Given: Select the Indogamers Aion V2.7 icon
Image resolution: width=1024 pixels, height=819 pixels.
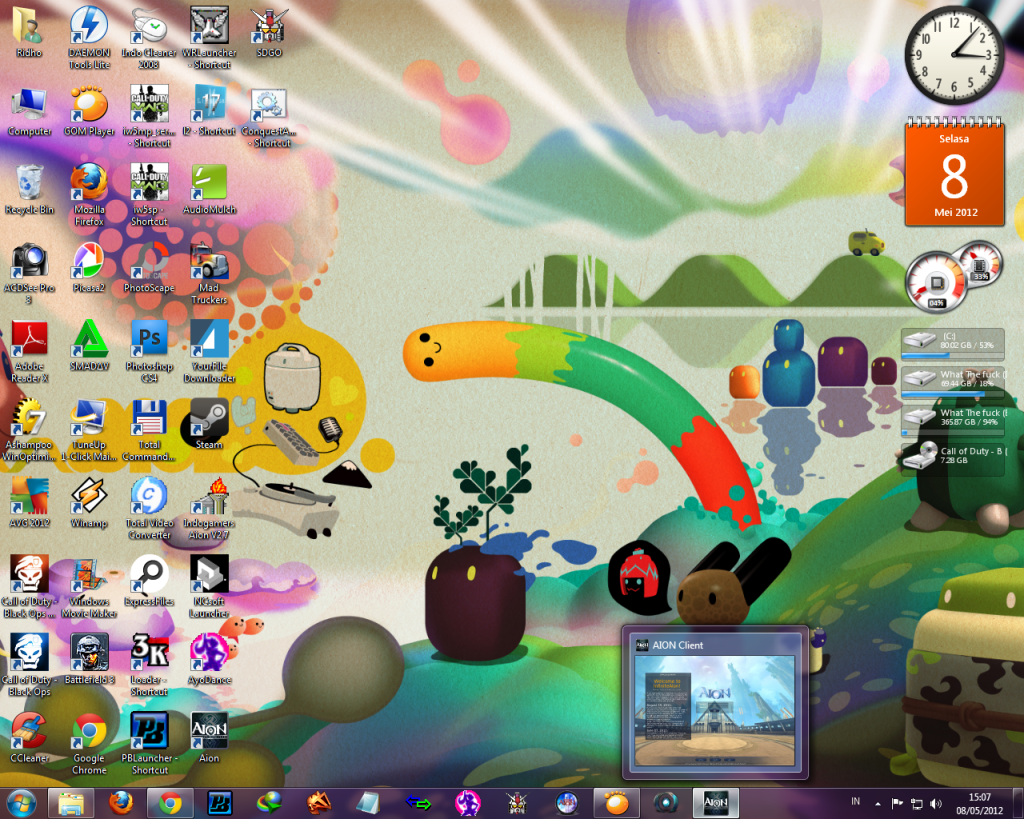Looking at the screenshot, I should tap(209, 508).
